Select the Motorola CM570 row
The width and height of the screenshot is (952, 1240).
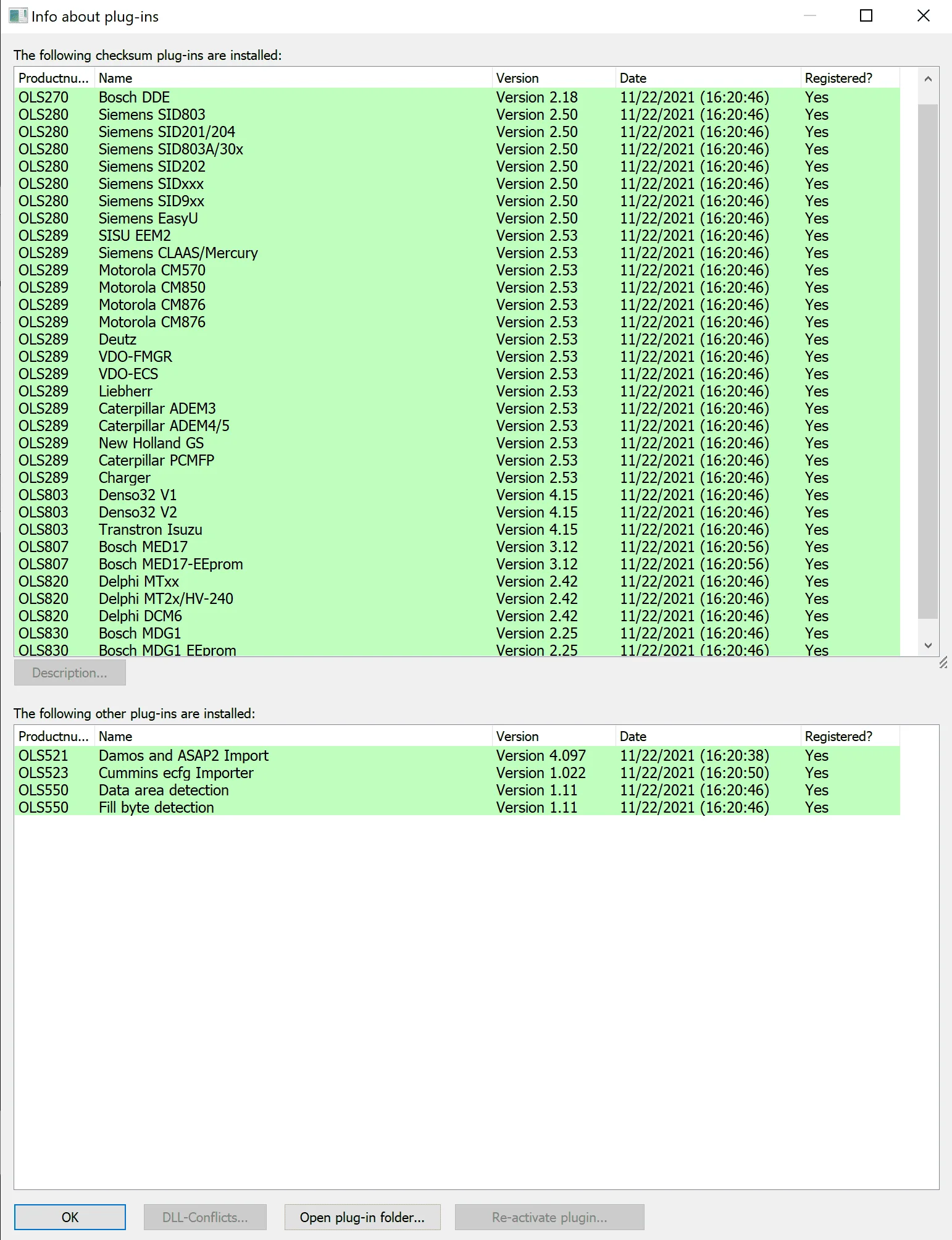click(457, 270)
